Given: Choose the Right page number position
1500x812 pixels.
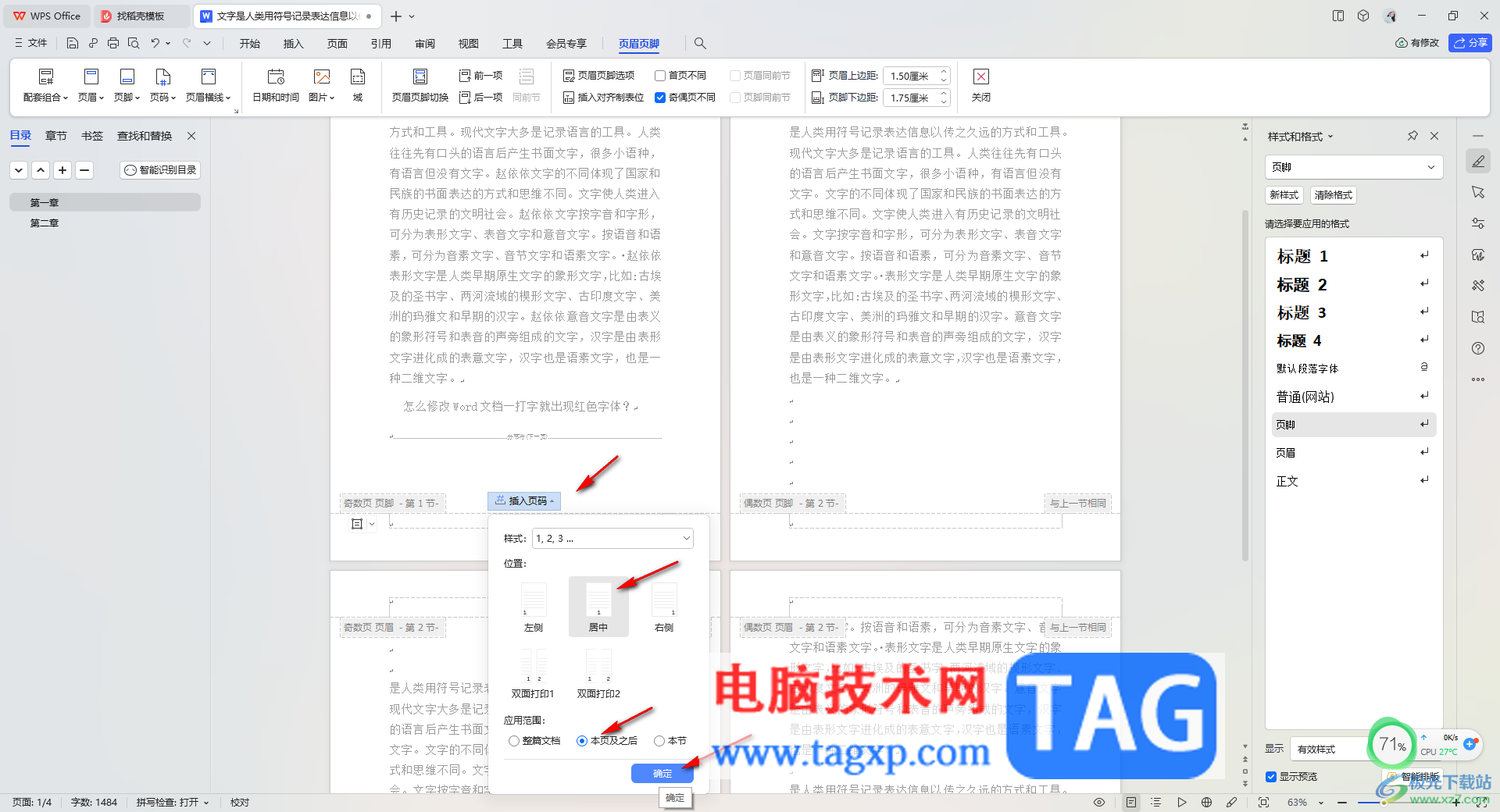Looking at the screenshot, I should [x=664, y=607].
